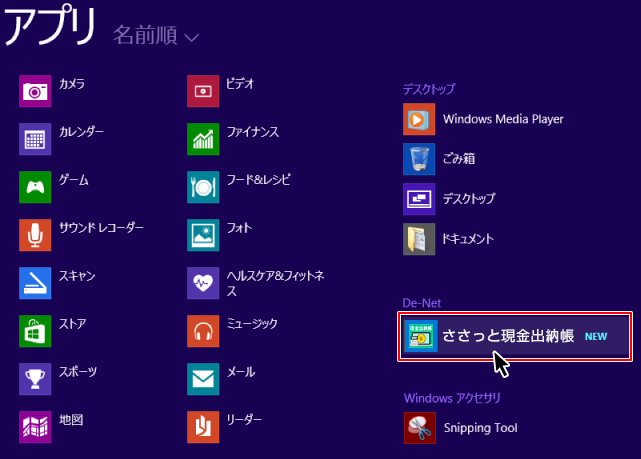This screenshot has height=459, width=641.
Task: Click the ミュージック label text
Action: pos(252,324)
